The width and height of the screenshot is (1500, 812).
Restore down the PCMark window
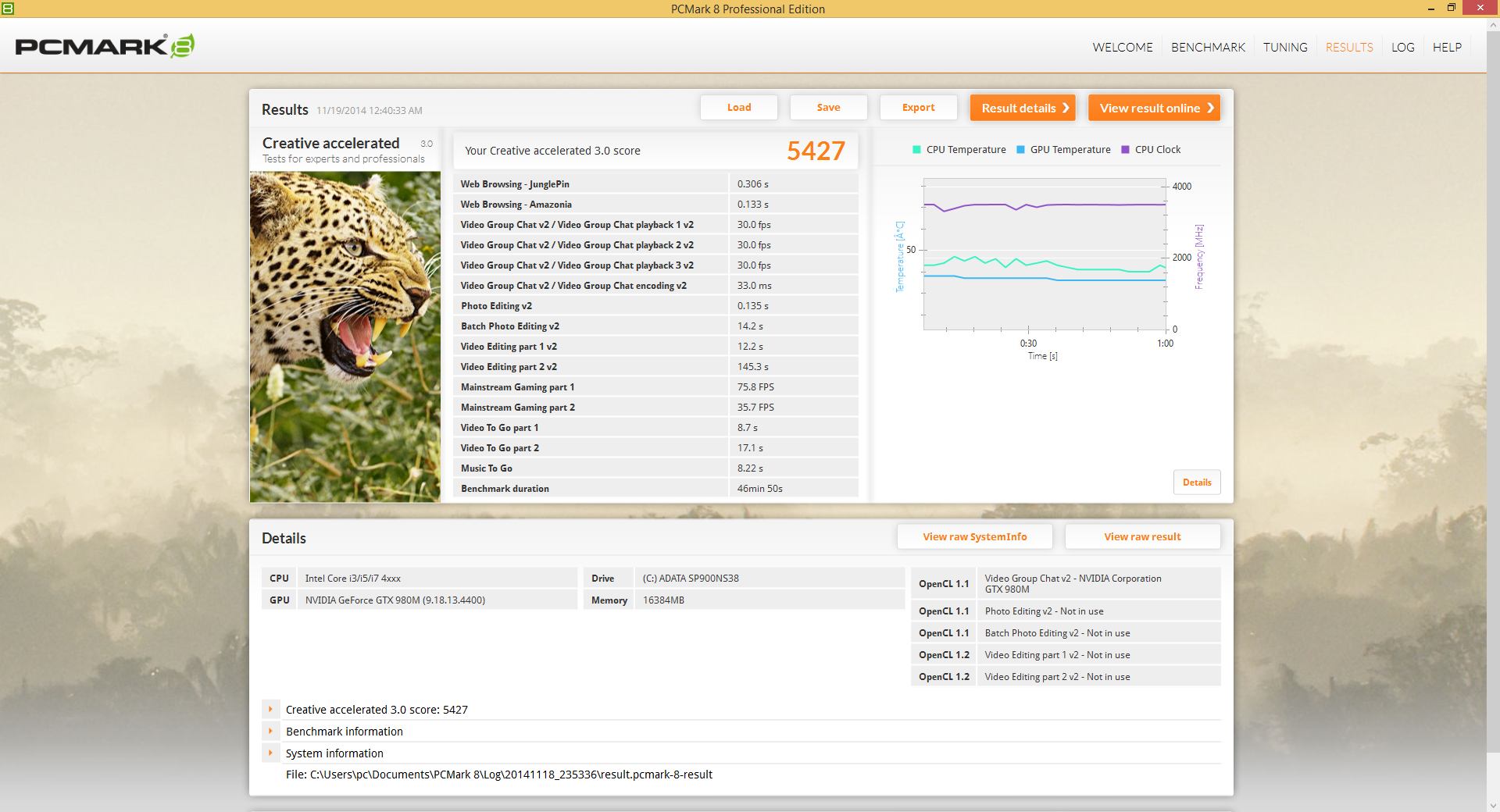(1452, 9)
